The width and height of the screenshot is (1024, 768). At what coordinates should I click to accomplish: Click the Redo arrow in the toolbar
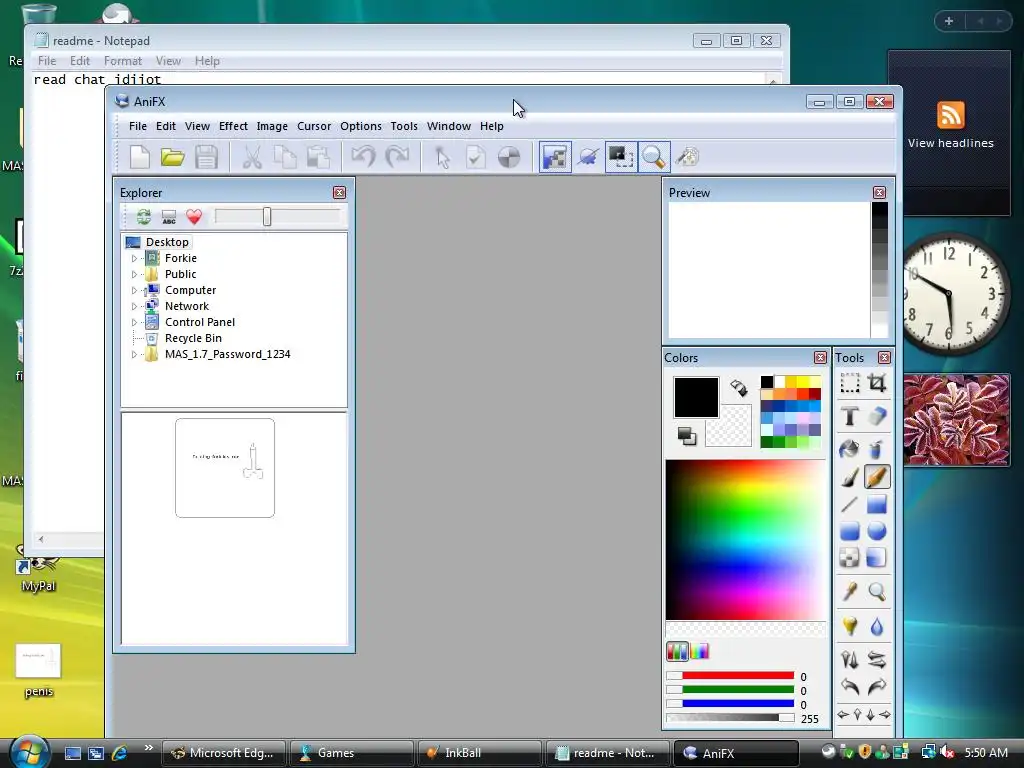[x=397, y=157]
